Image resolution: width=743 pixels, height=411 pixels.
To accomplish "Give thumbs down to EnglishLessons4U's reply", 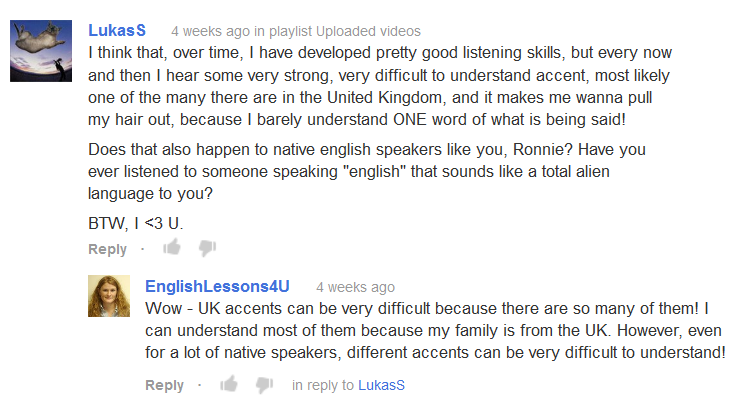I will click(x=264, y=384).
